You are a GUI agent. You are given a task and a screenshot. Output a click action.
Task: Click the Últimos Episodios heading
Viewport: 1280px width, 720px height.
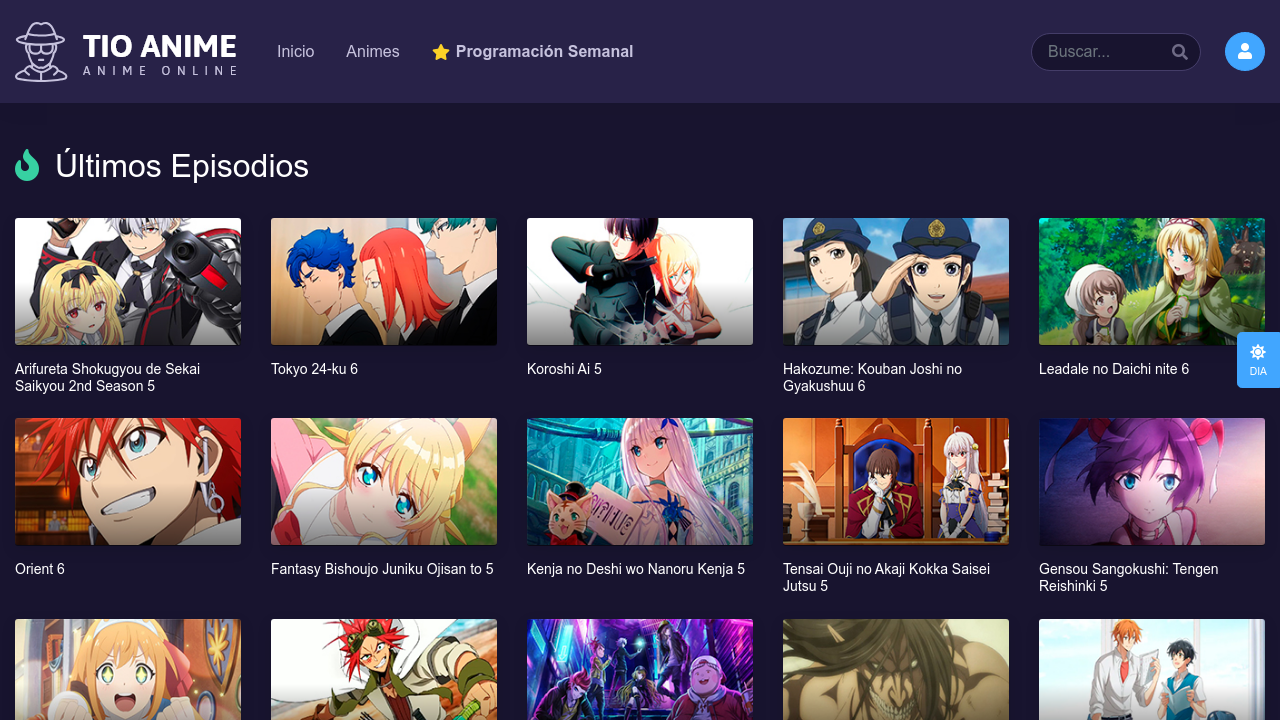(x=182, y=166)
